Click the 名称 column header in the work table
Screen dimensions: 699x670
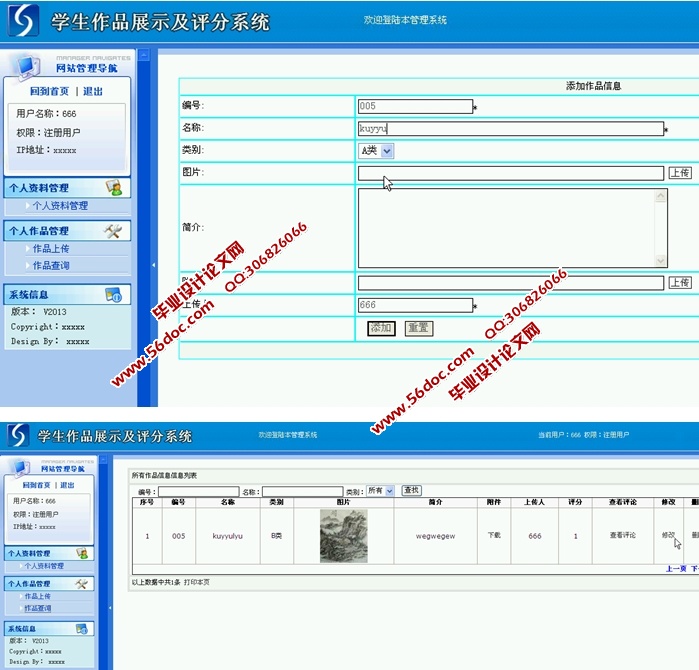pos(228,502)
